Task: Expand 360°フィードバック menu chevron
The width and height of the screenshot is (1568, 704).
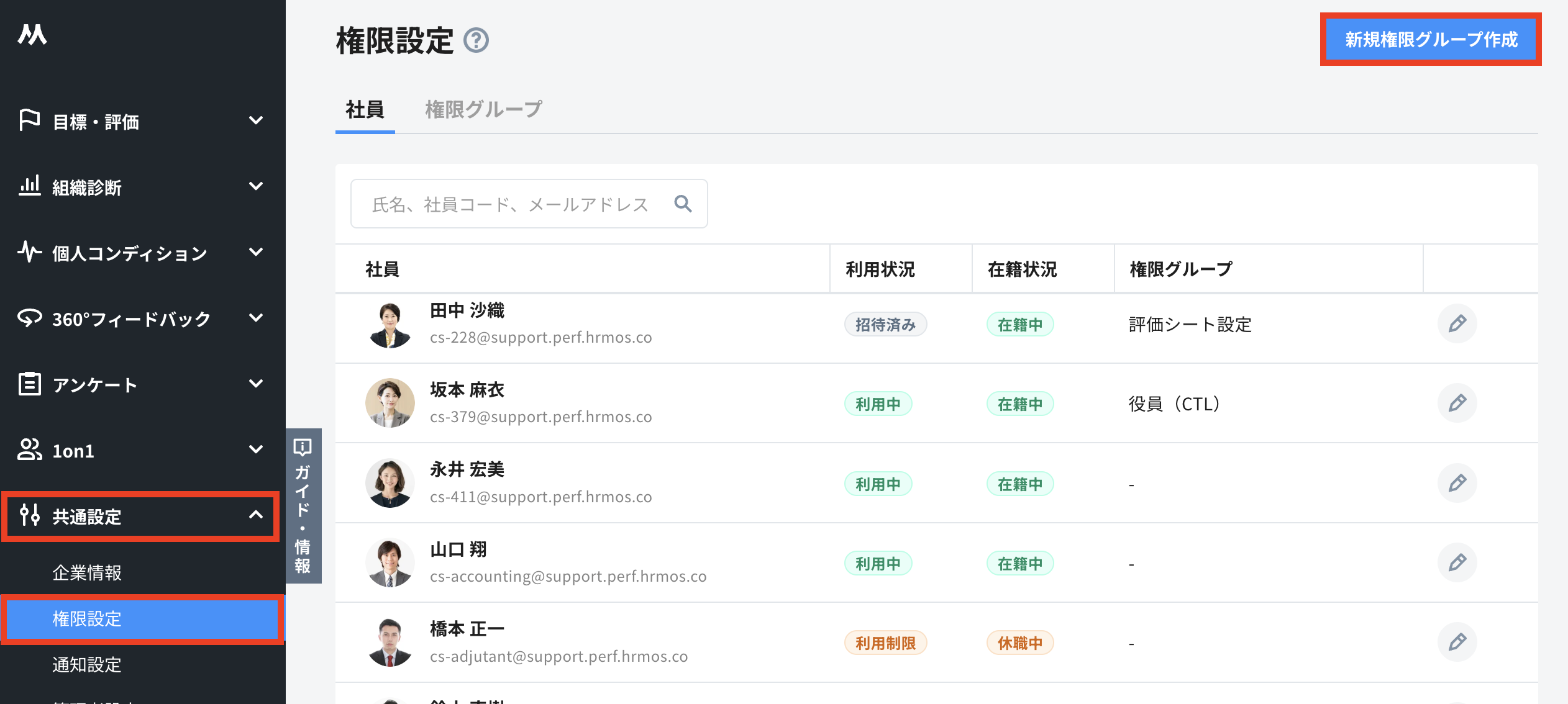Action: click(x=256, y=318)
